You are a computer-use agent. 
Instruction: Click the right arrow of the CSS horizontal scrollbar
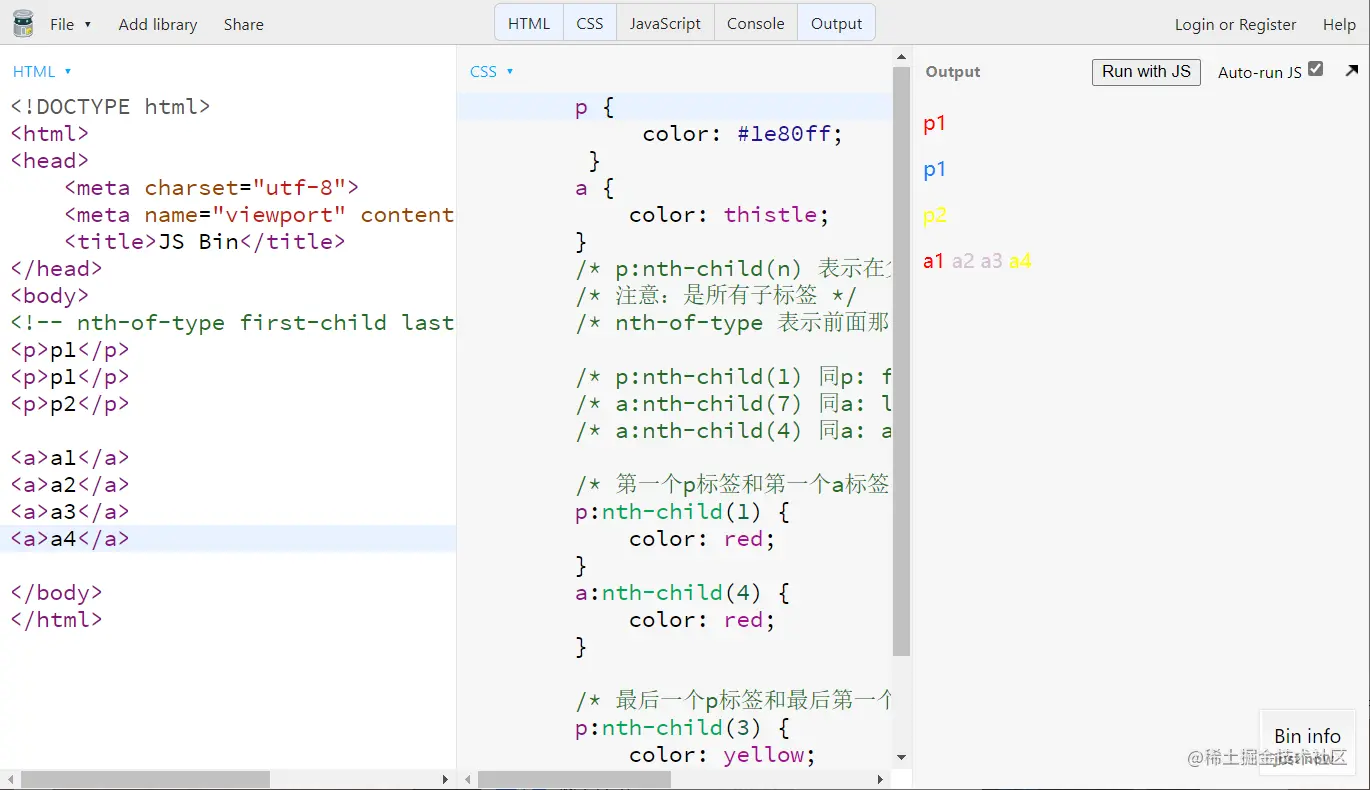(x=880, y=779)
